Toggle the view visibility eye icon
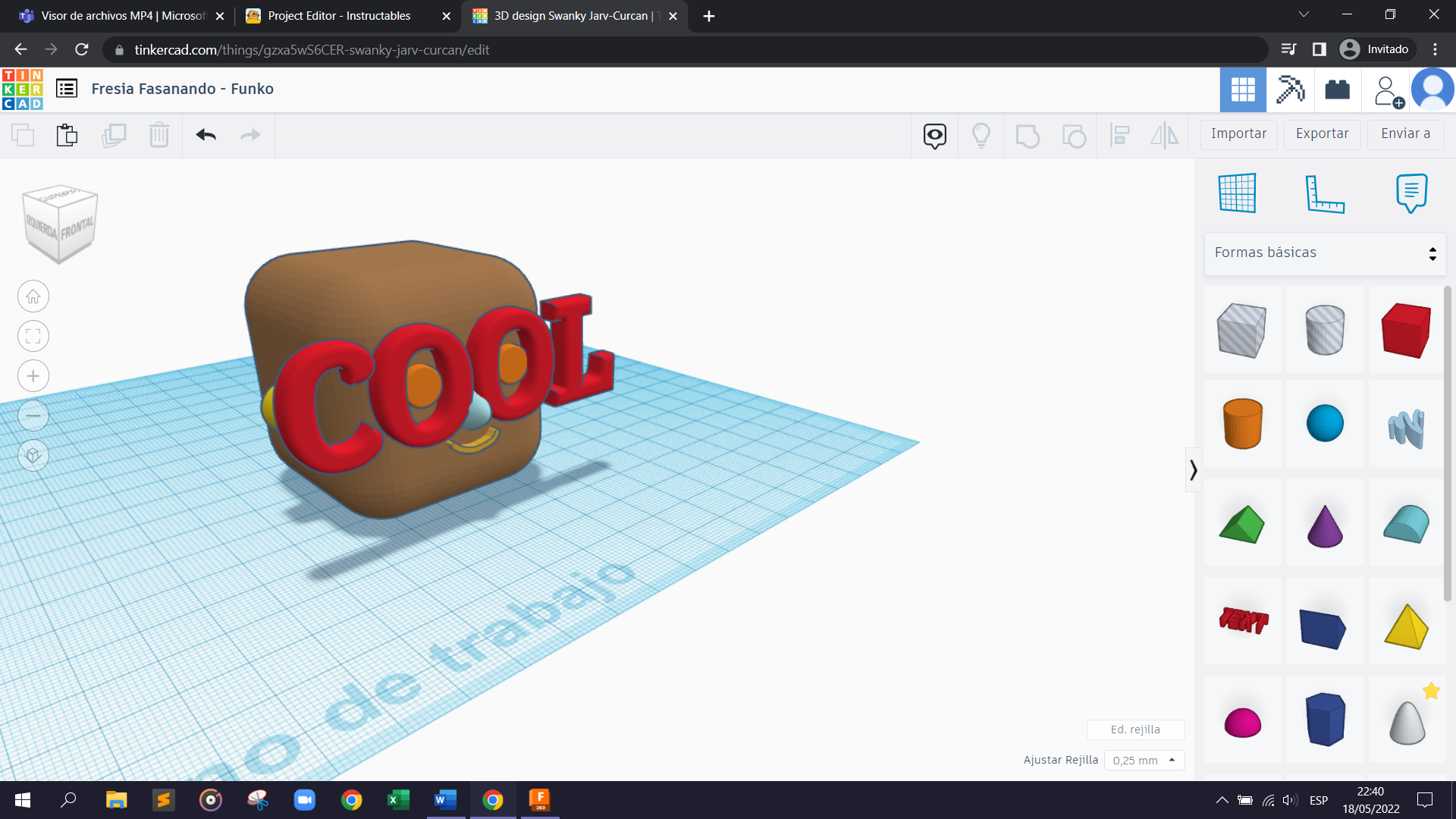The height and width of the screenshot is (819, 1456). point(934,135)
